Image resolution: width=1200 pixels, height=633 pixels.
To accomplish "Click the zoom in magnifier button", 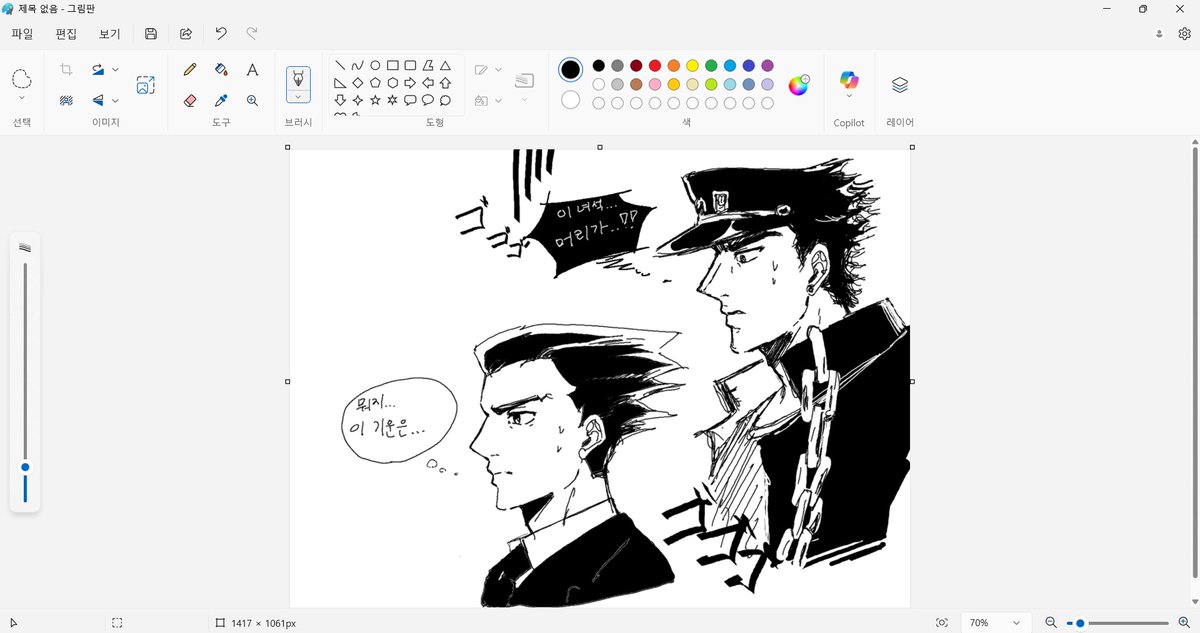I will point(1184,622).
